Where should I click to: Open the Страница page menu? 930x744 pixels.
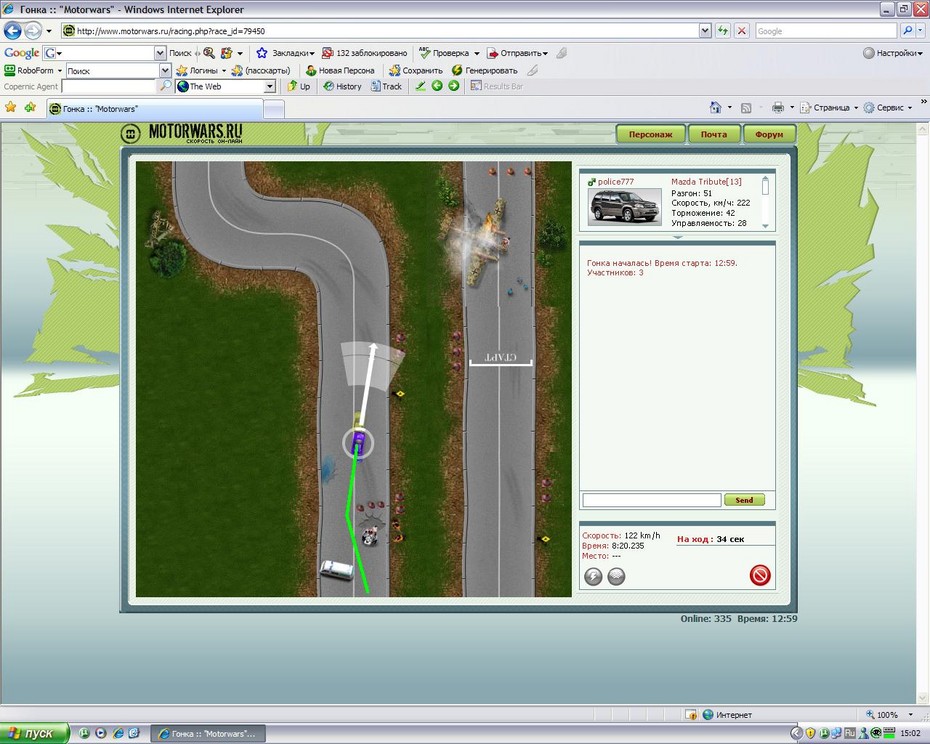click(x=829, y=108)
